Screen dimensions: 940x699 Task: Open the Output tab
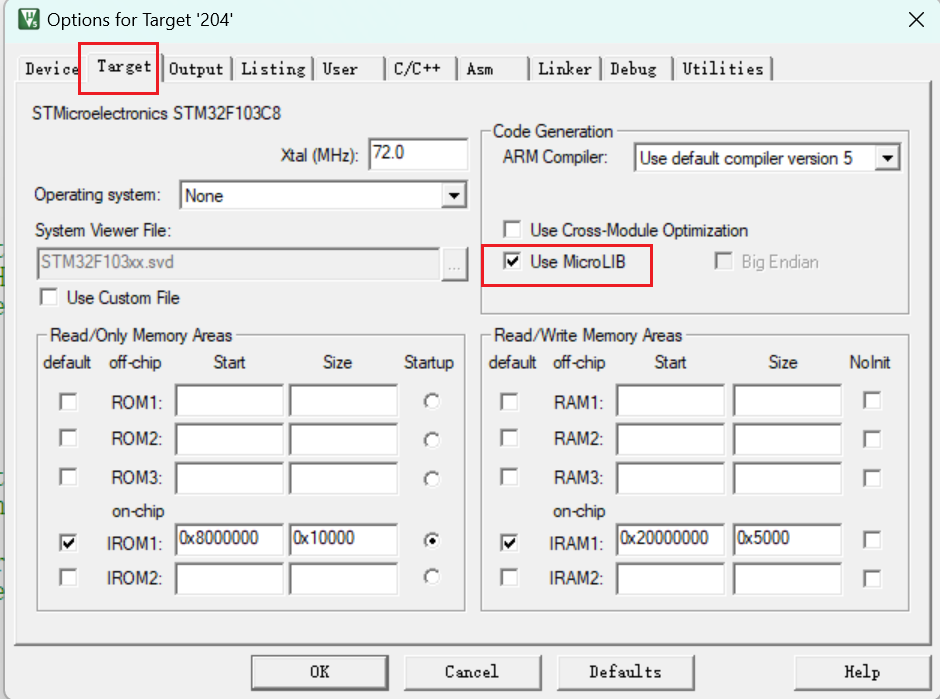tap(196, 69)
